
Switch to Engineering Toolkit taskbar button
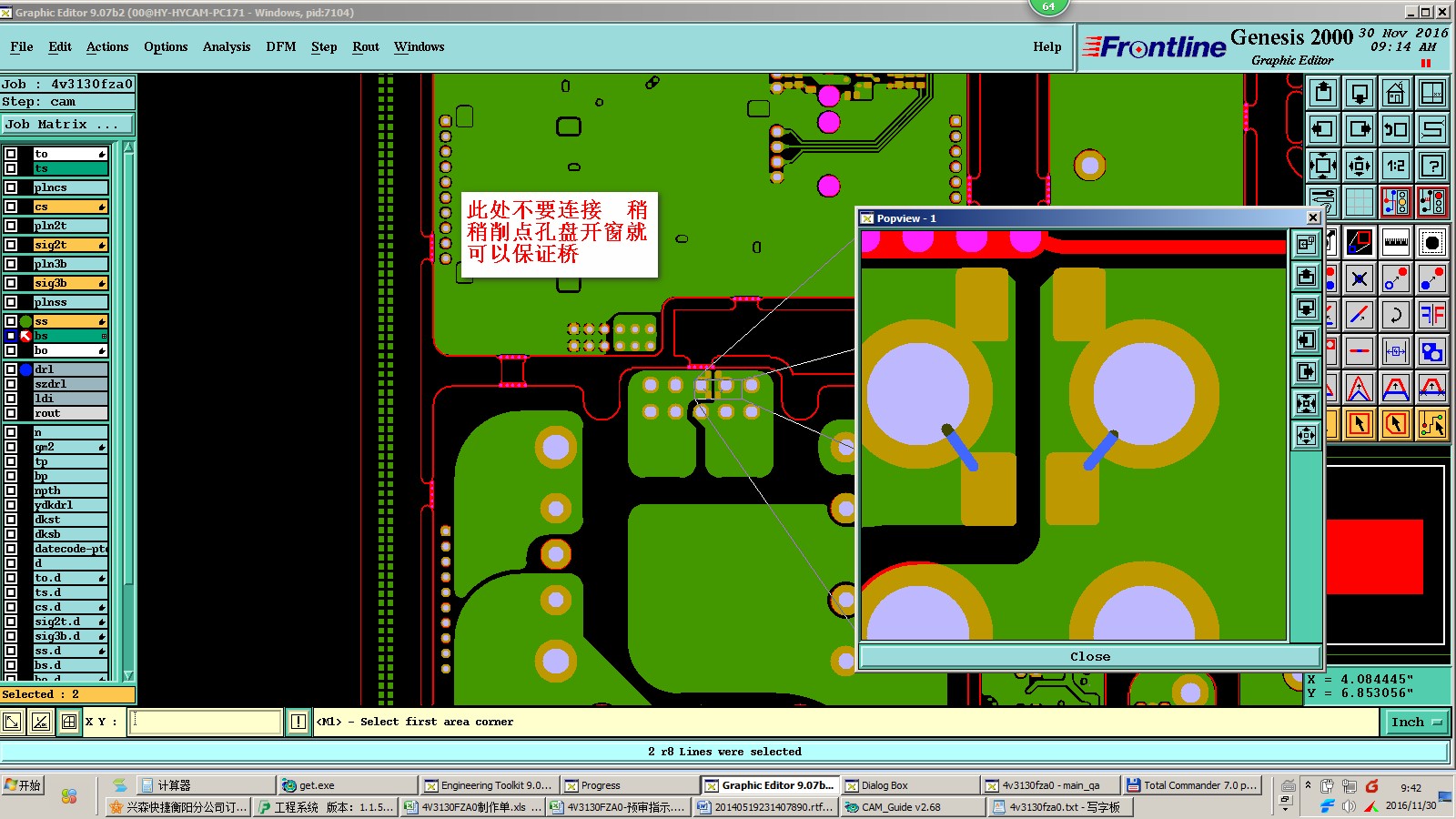coord(488,785)
